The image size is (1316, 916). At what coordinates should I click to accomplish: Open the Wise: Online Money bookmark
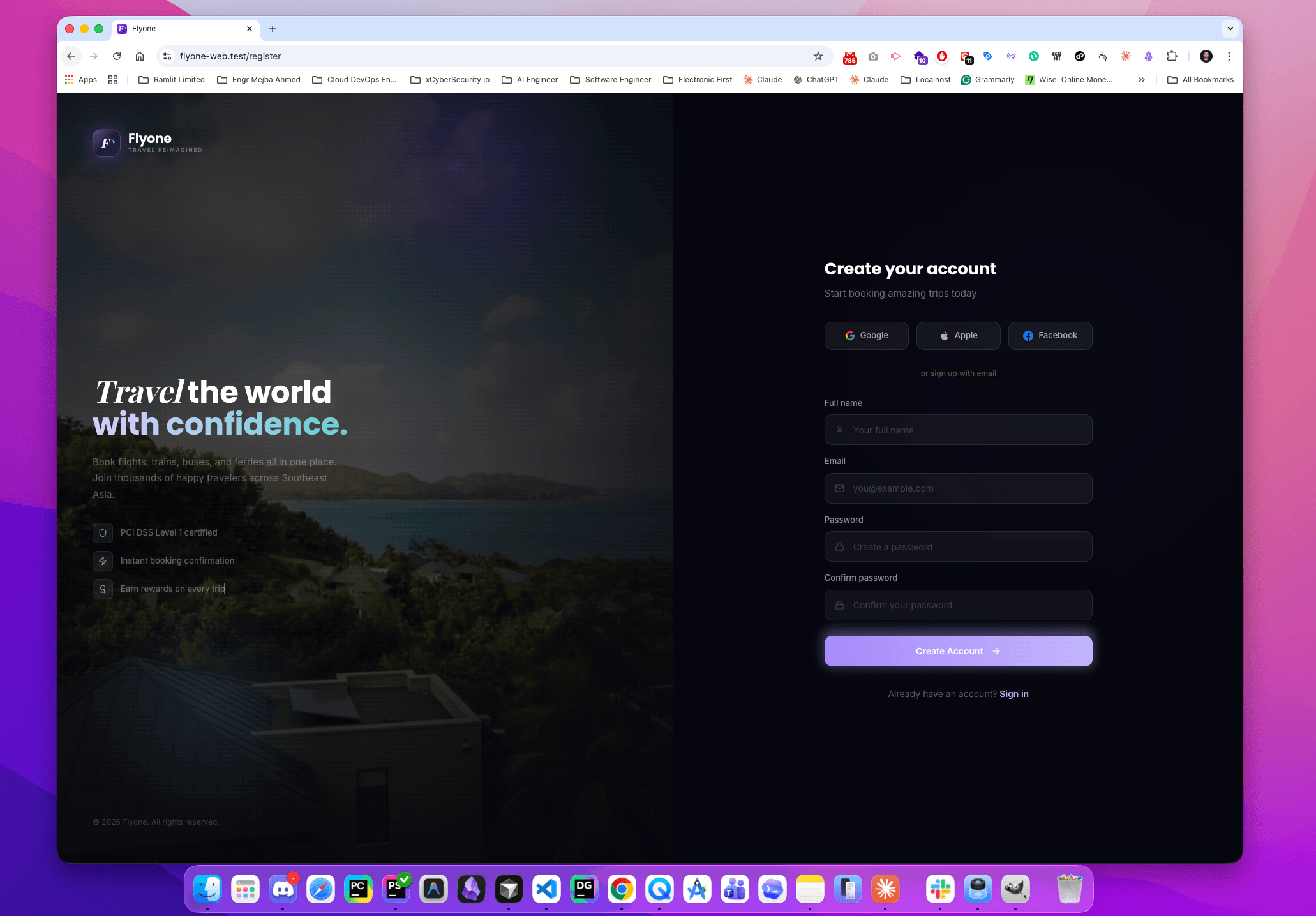click(x=1069, y=80)
